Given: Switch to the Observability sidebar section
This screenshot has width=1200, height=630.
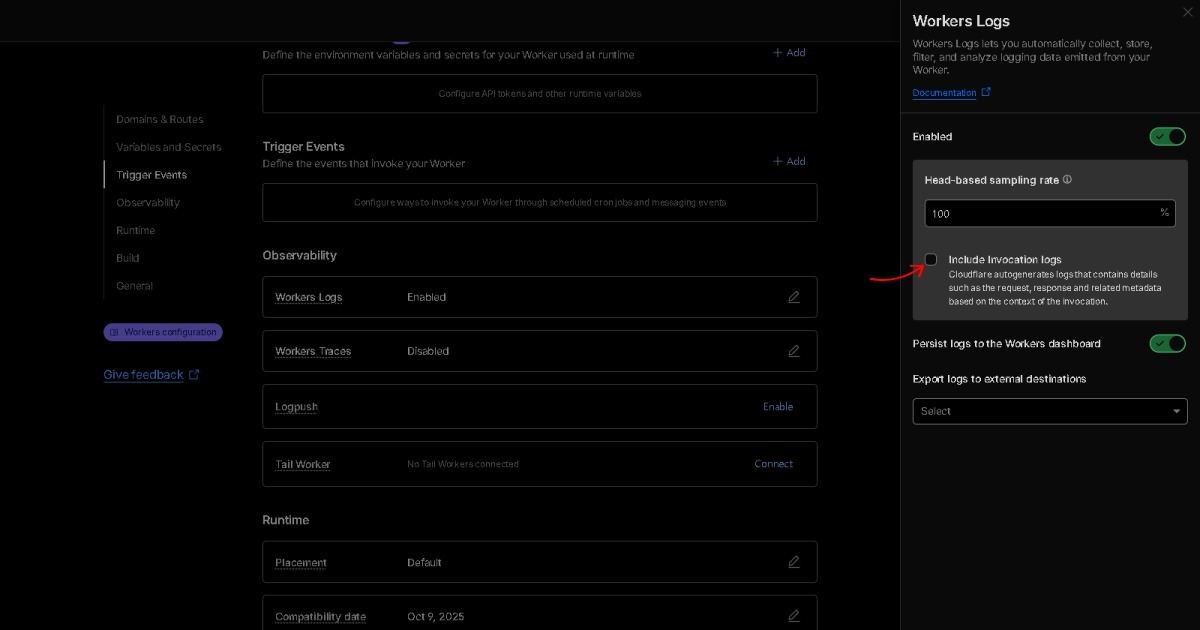Looking at the screenshot, I should [x=148, y=202].
